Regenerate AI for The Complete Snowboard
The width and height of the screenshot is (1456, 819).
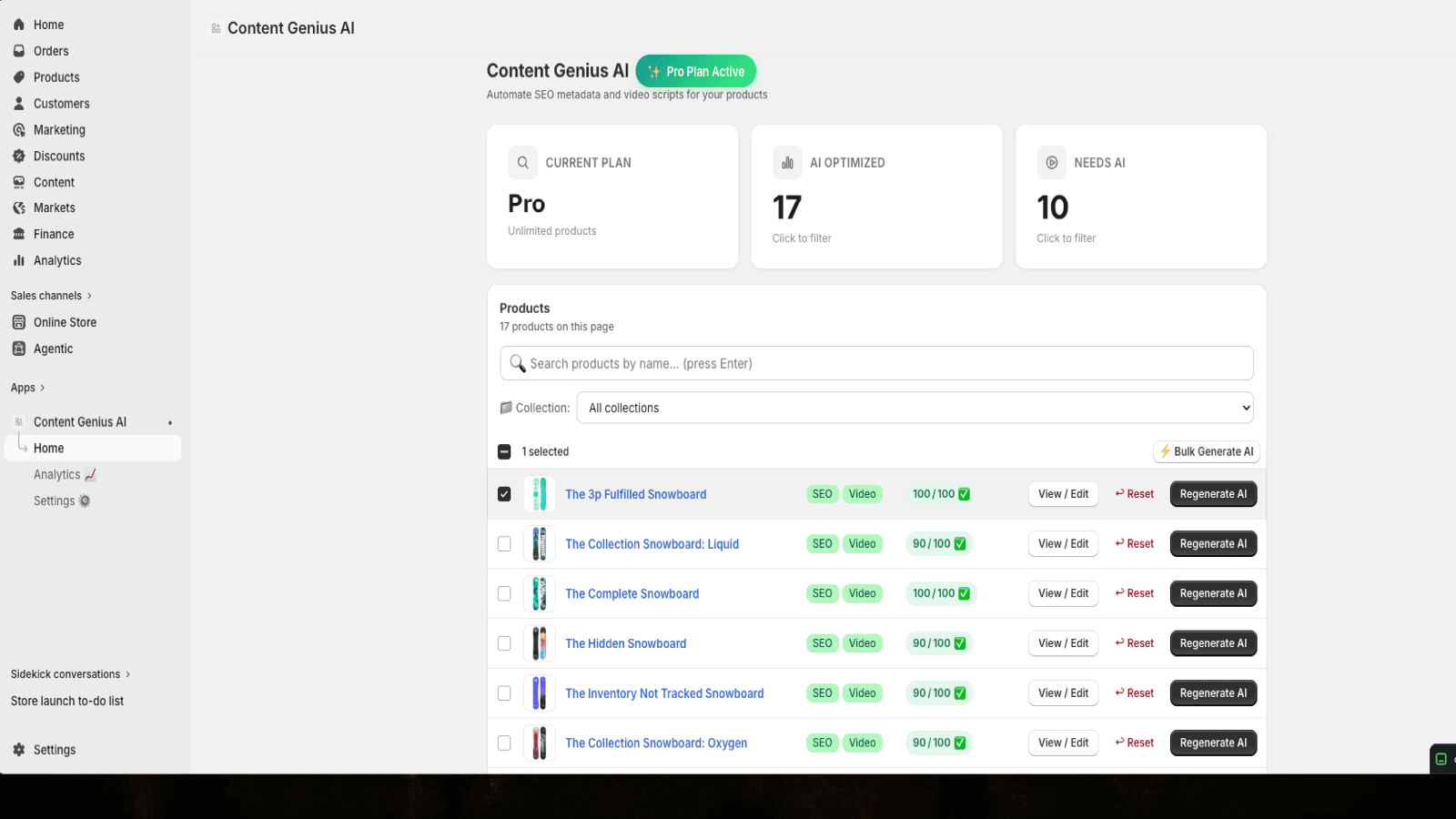[x=1213, y=593]
